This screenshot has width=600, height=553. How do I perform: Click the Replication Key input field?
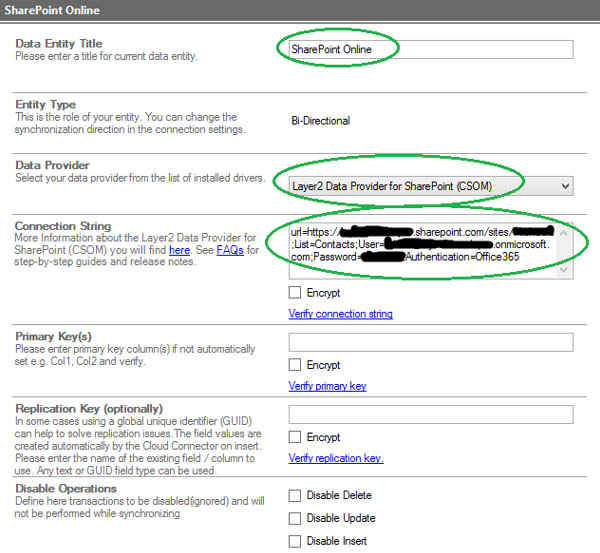[x=430, y=414]
